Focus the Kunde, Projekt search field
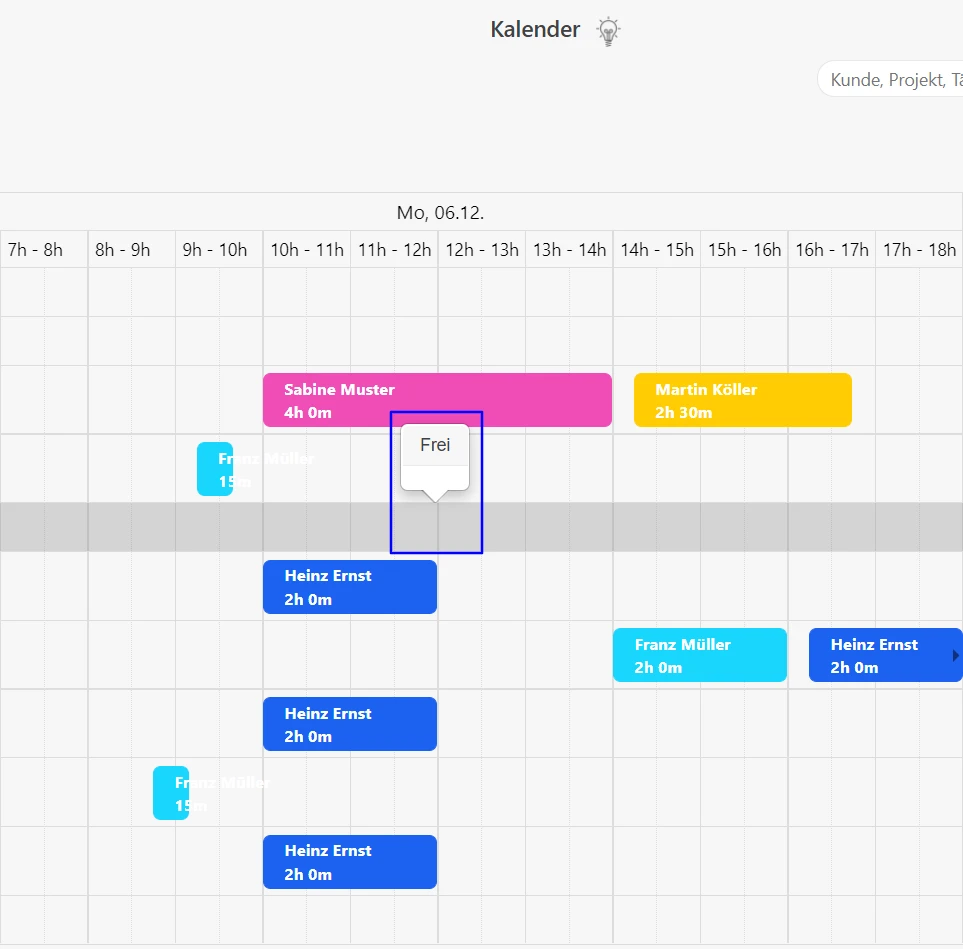 (x=890, y=80)
